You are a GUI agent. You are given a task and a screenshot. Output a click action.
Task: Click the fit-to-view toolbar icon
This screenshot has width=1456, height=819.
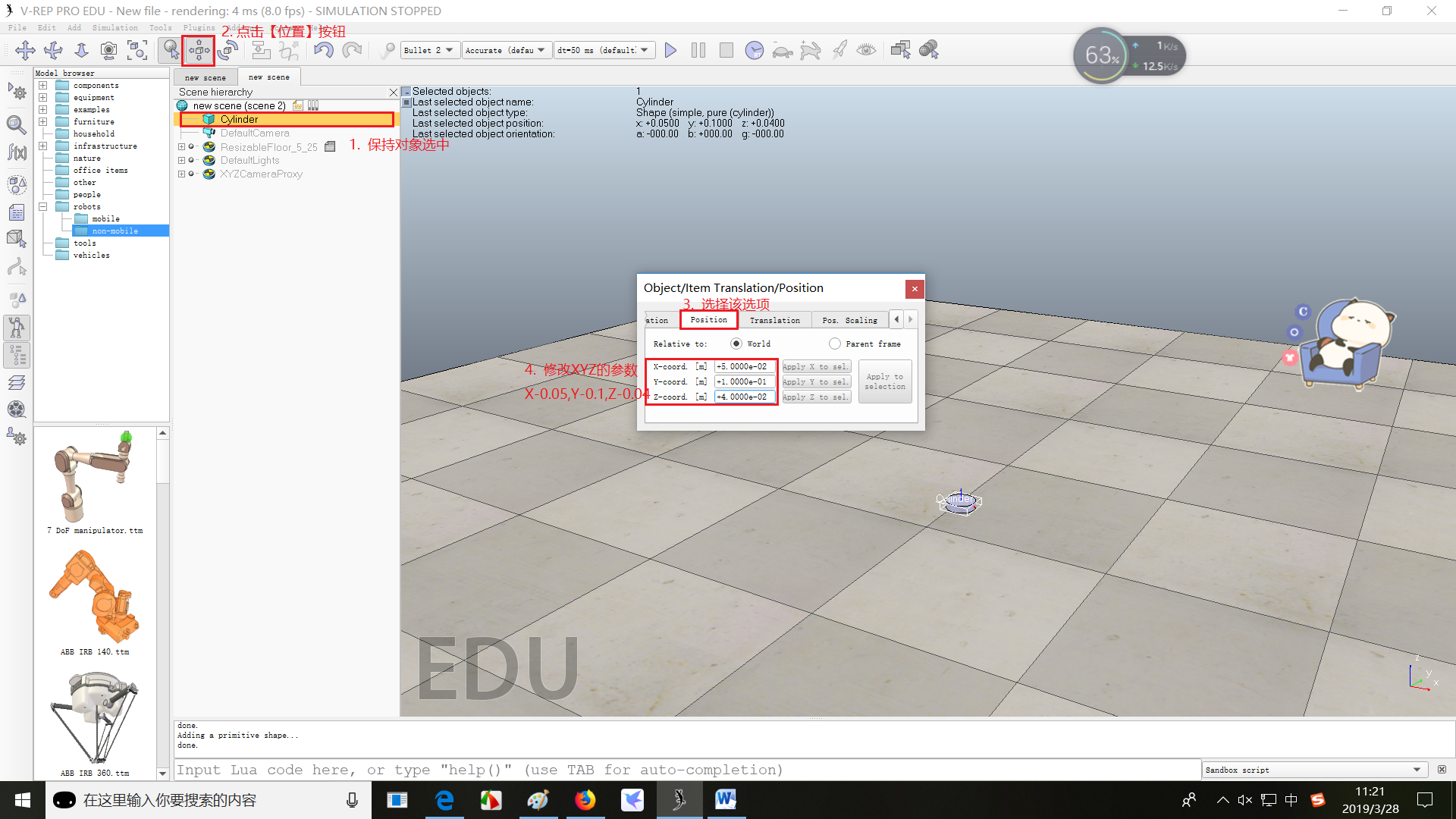coord(137,51)
